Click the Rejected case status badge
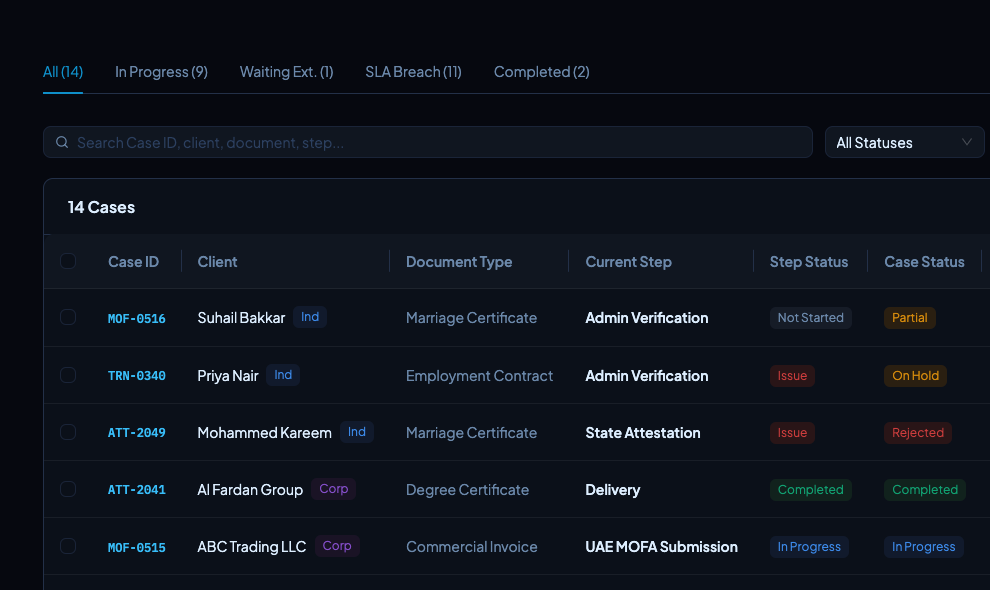Viewport: 990px width, 590px height. tap(918, 433)
